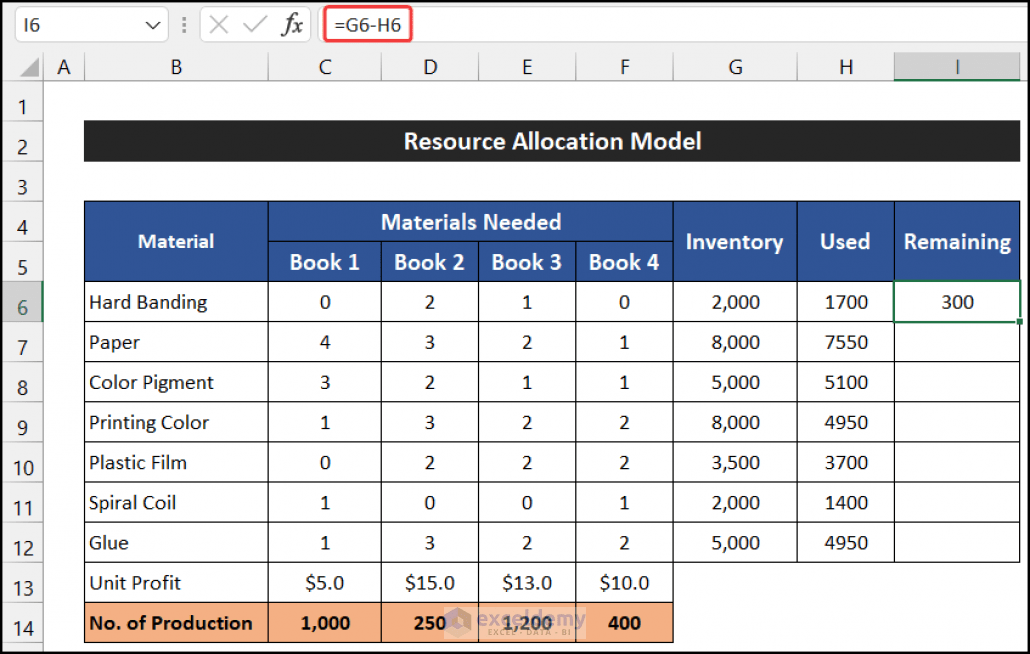Click the Resource Allocation Model title cell
The width and height of the screenshot is (1030, 654).
552,141
